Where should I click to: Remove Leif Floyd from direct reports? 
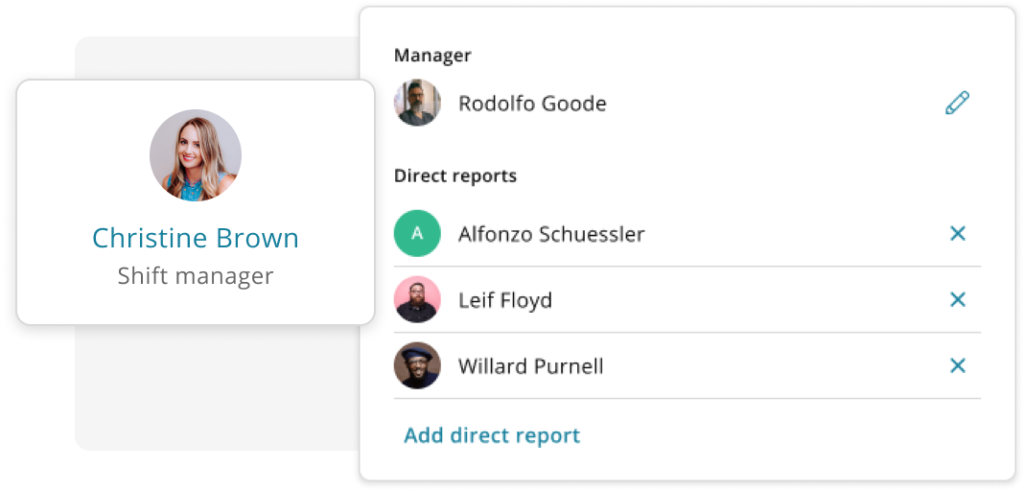tap(957, 300)
